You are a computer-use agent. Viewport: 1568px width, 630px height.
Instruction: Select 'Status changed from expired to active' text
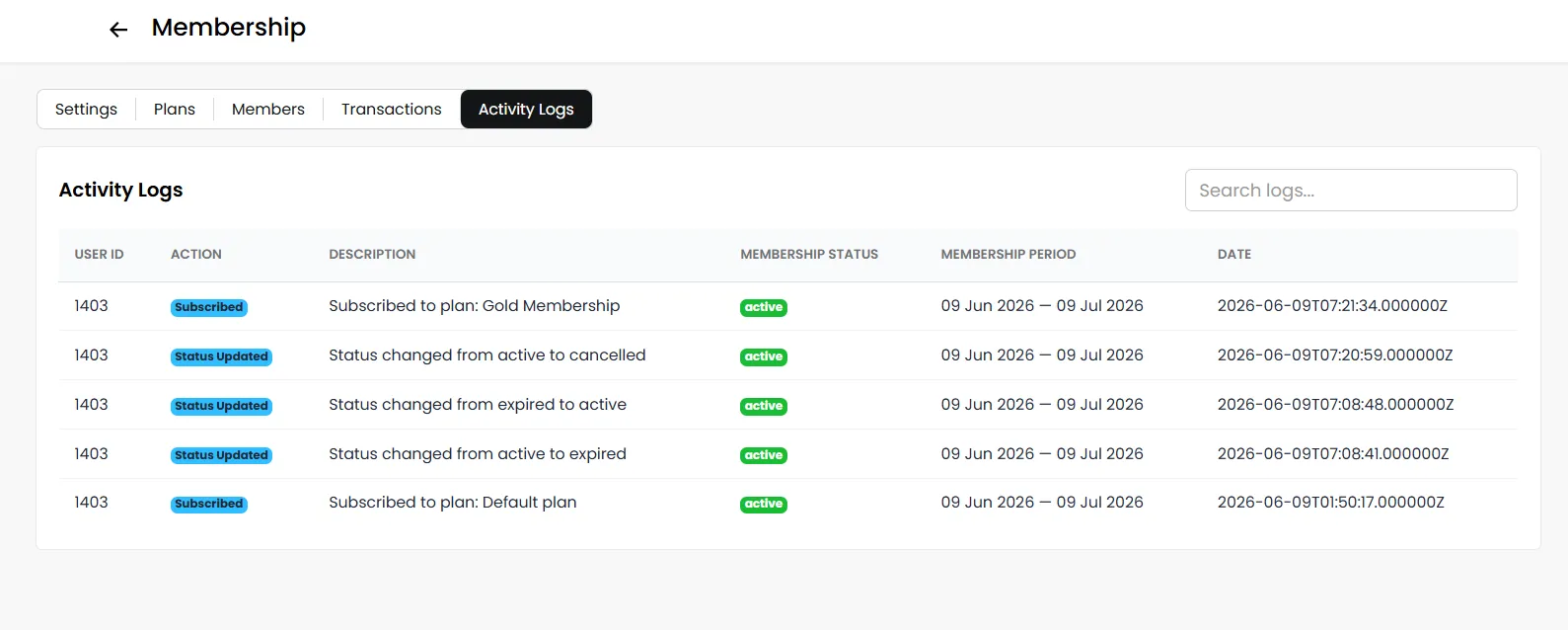[478, 405]
